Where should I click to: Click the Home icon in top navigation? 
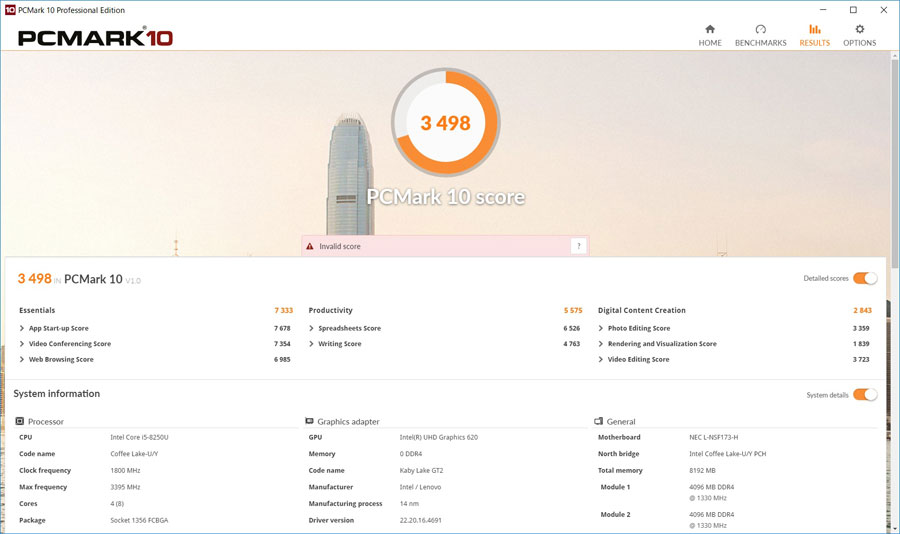click(710, 29)
